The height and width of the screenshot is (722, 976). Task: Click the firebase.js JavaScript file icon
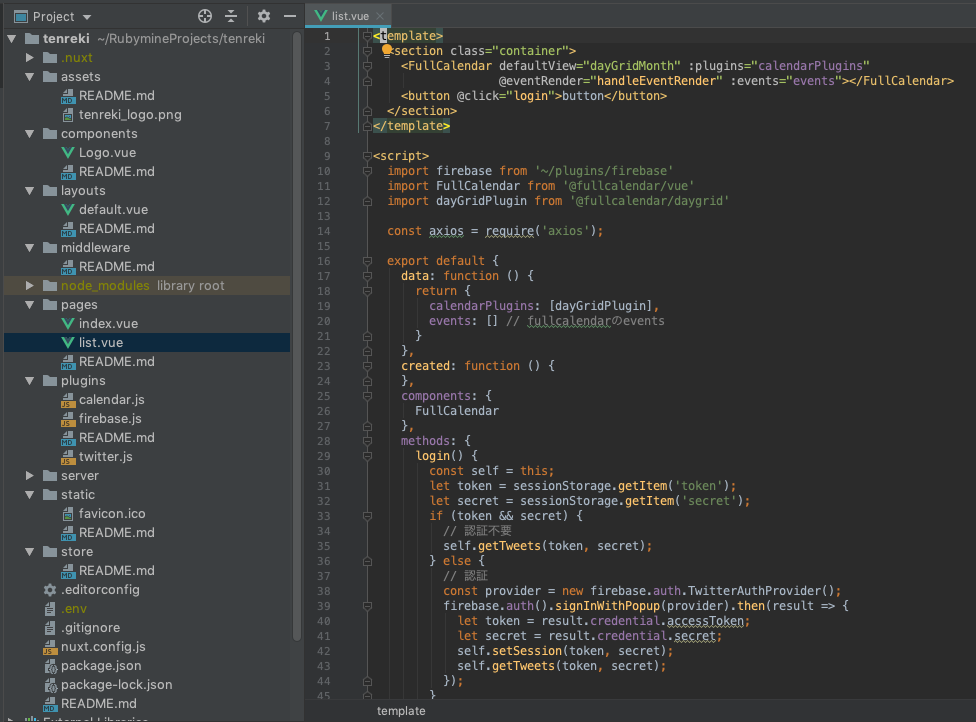point(68,419)
